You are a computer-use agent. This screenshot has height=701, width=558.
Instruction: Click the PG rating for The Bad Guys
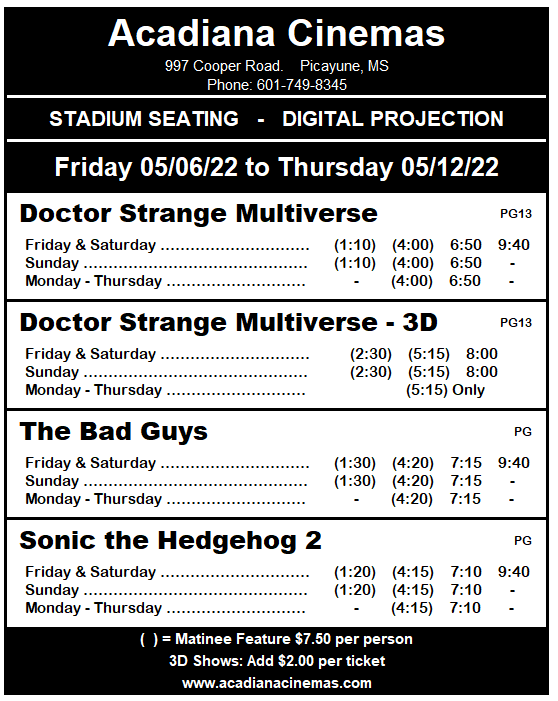tap(523, 432)
